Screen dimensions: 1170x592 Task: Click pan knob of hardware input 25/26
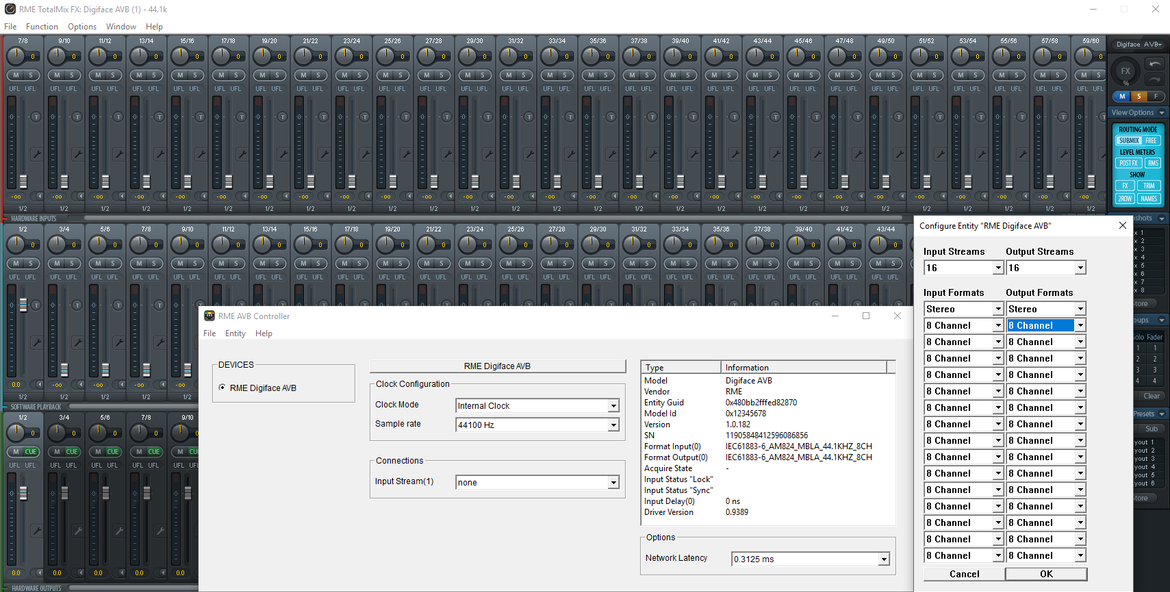[x=387, y=55]
